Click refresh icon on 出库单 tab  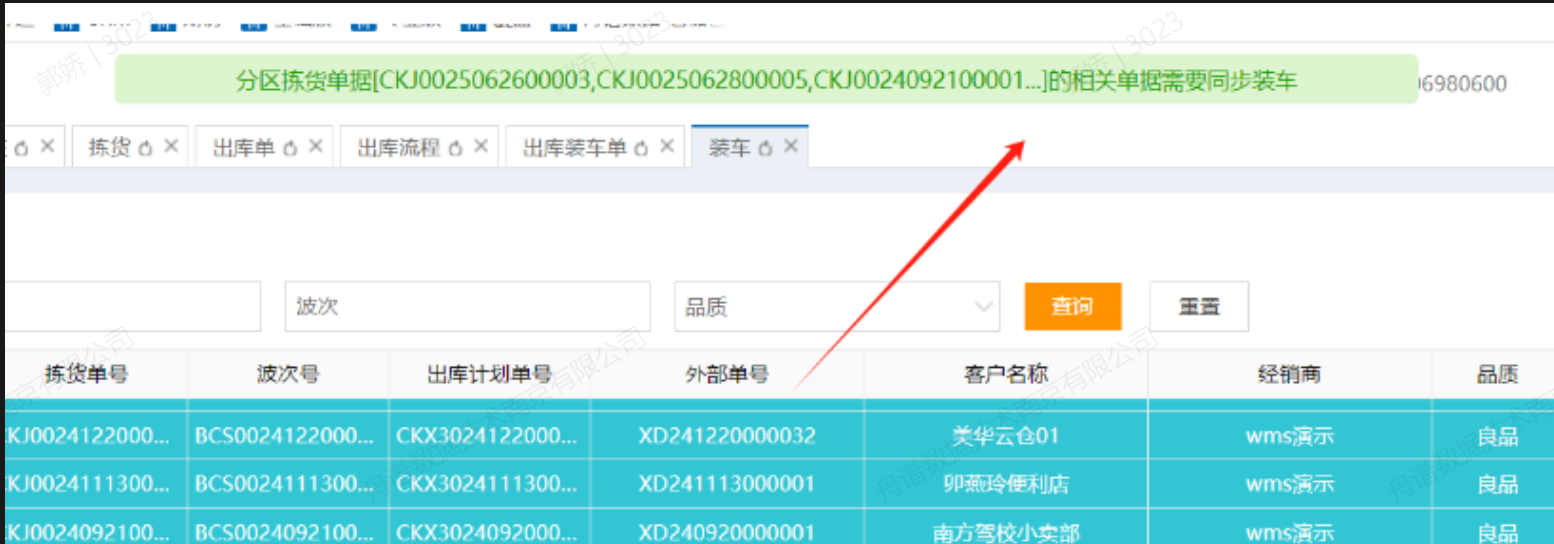(x=291, y=148)
